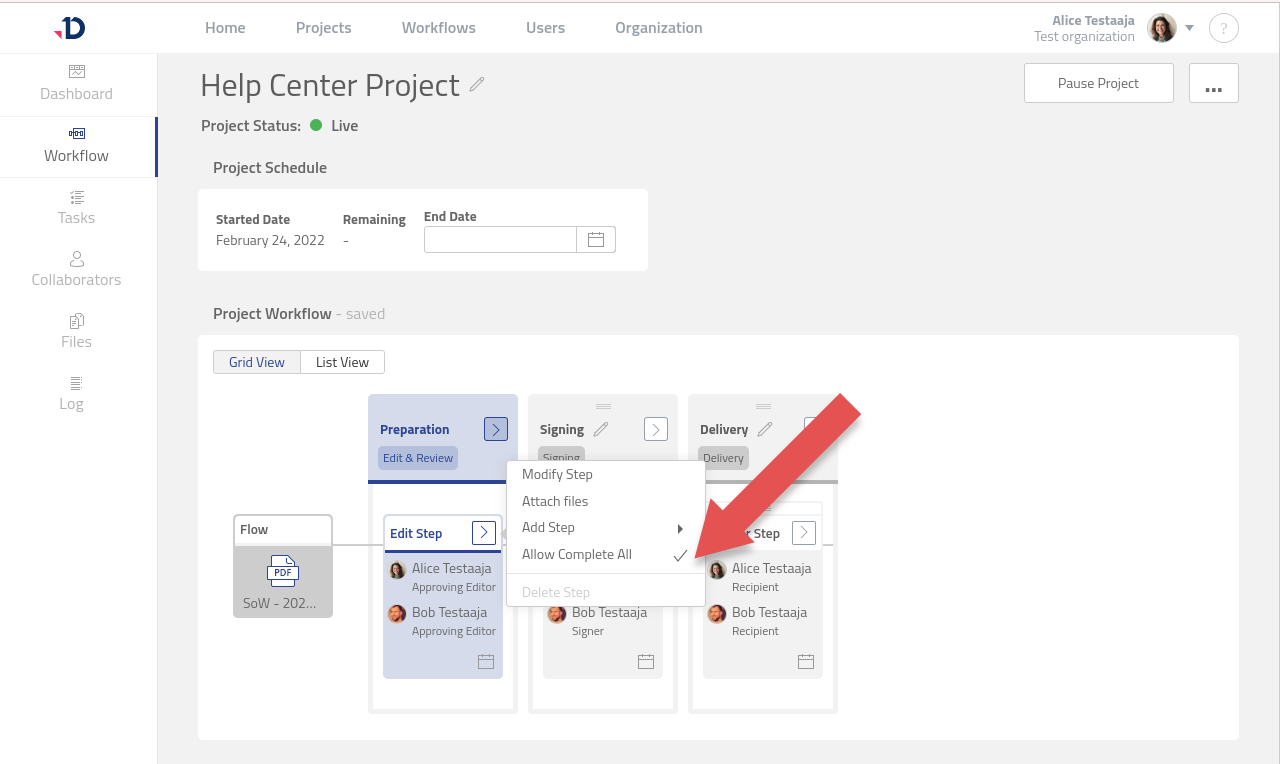Select Attach files menu entry

[555, 501]
